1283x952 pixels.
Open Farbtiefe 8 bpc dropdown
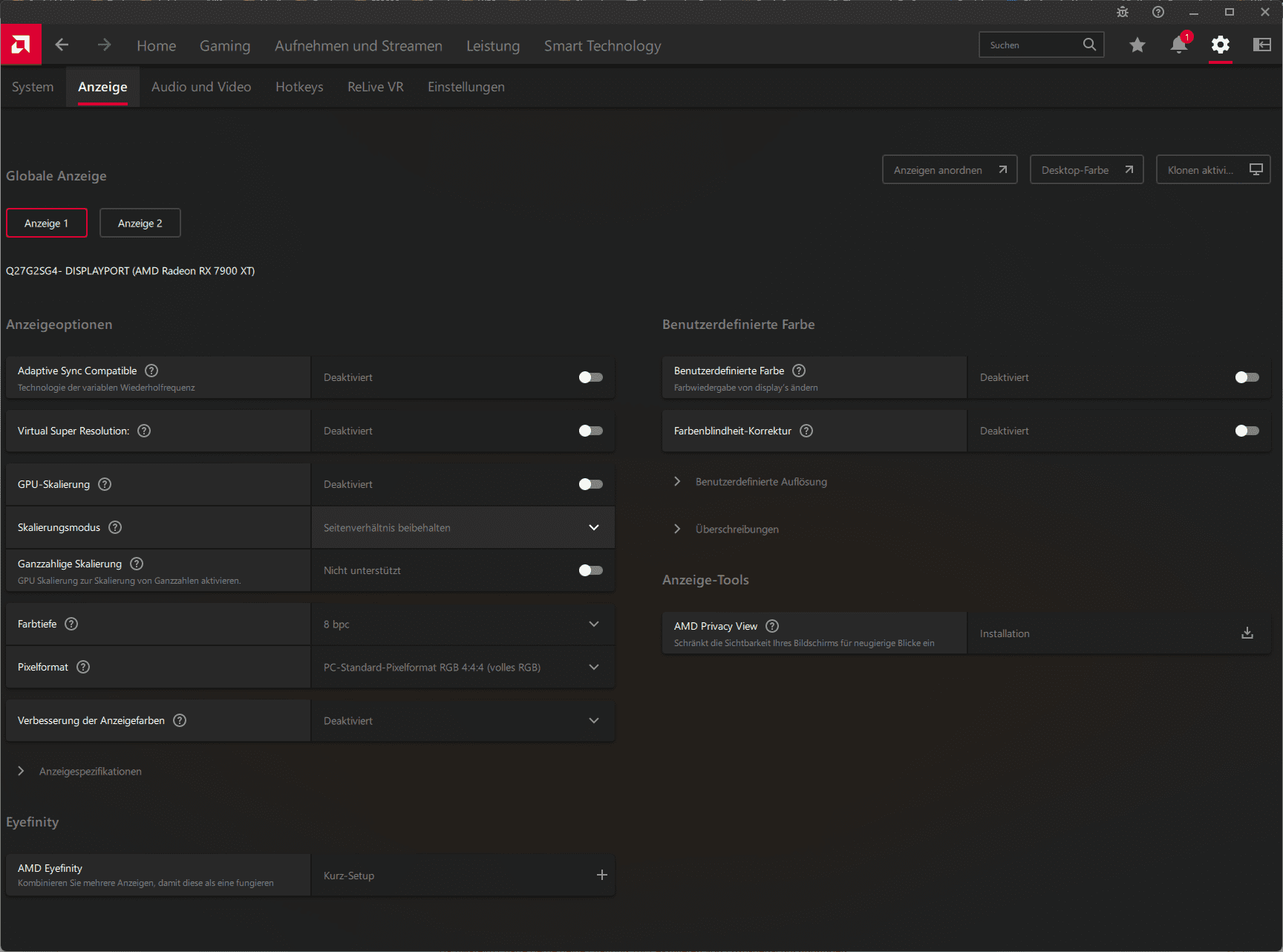[463, 624]
